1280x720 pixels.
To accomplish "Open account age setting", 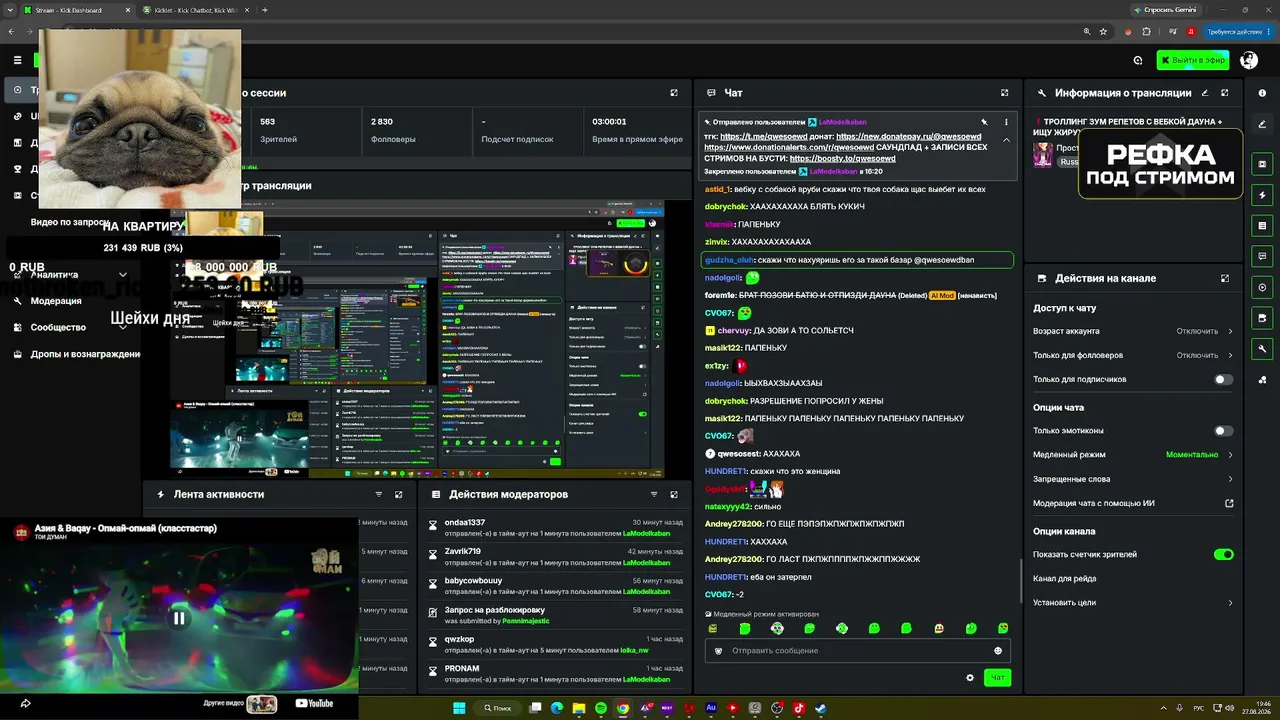I will pos(1133,331).
